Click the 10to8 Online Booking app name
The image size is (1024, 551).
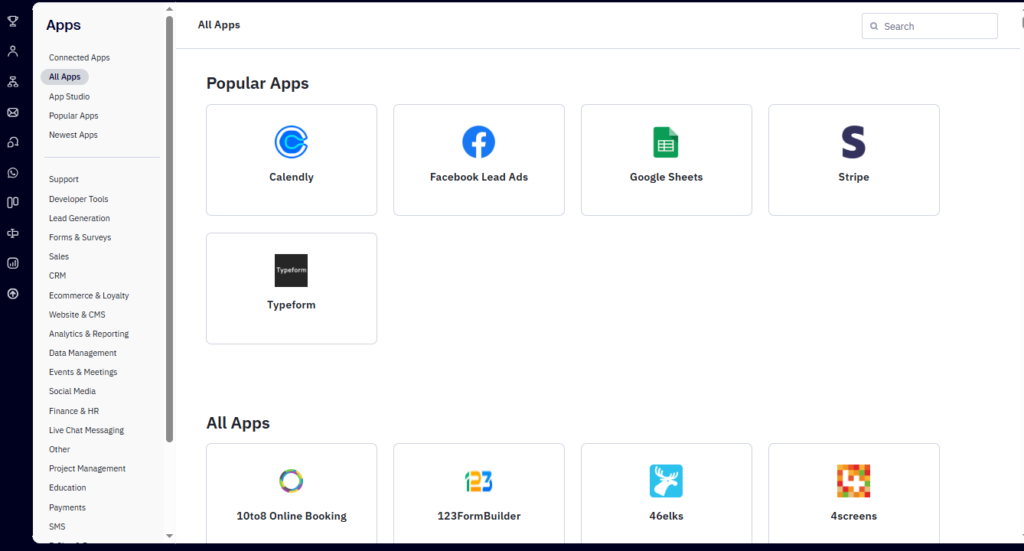[291, 516]
